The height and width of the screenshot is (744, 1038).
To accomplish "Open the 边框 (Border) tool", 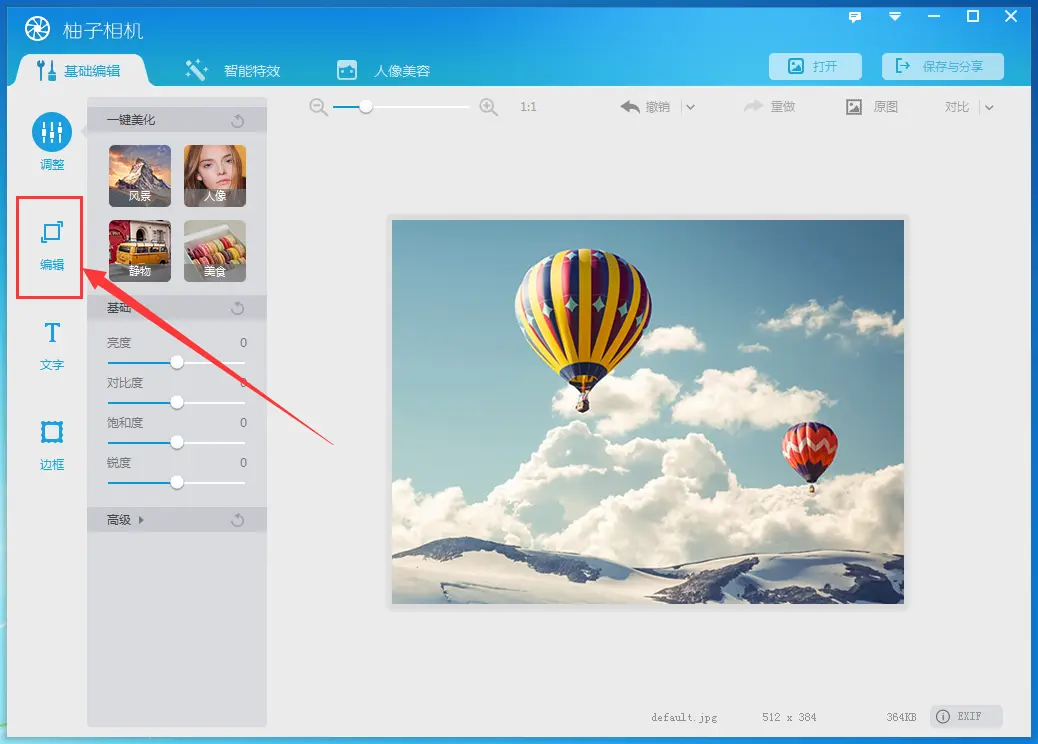I will [52, 433].
